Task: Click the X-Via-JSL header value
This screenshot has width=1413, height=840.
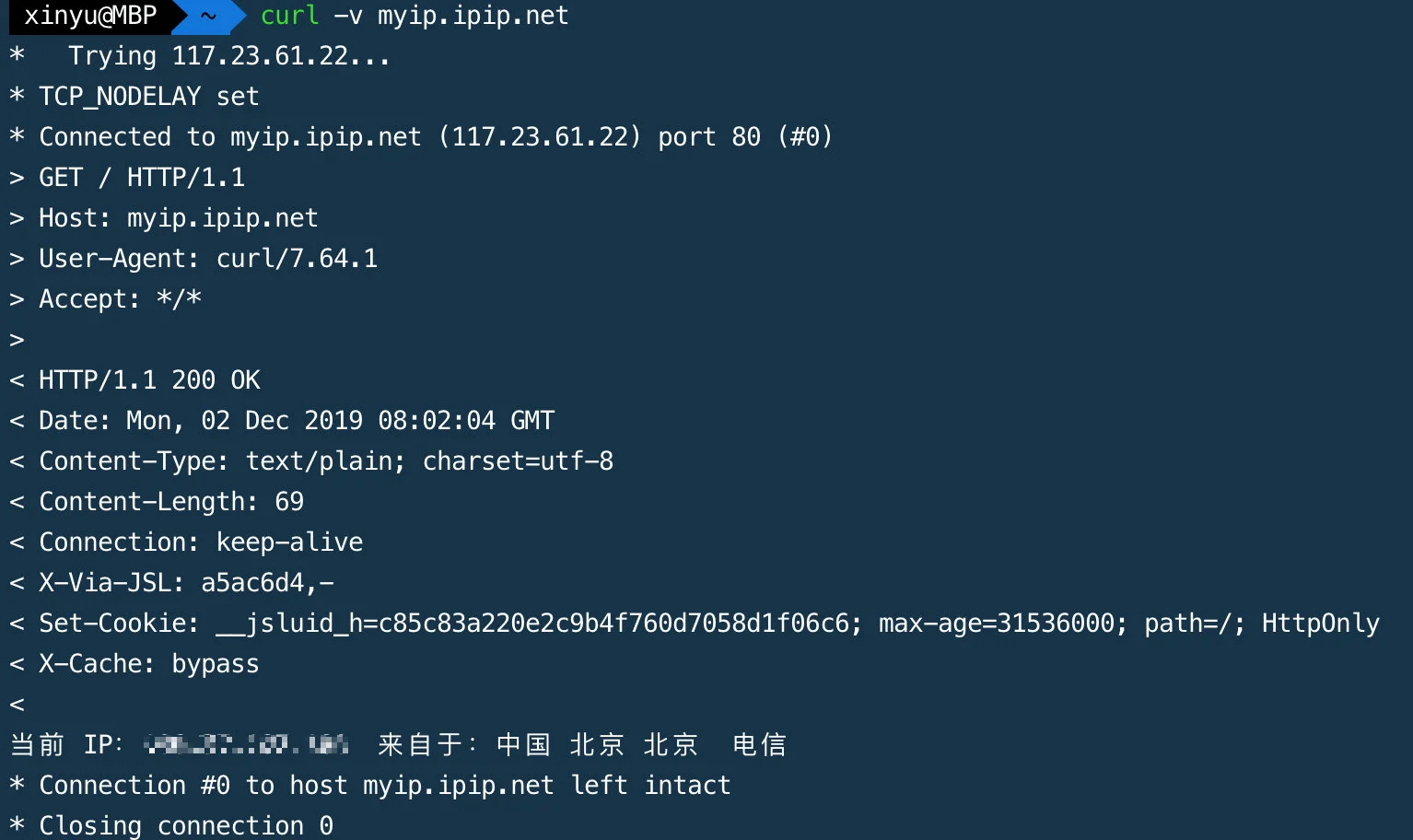Action: coord(267,583)
